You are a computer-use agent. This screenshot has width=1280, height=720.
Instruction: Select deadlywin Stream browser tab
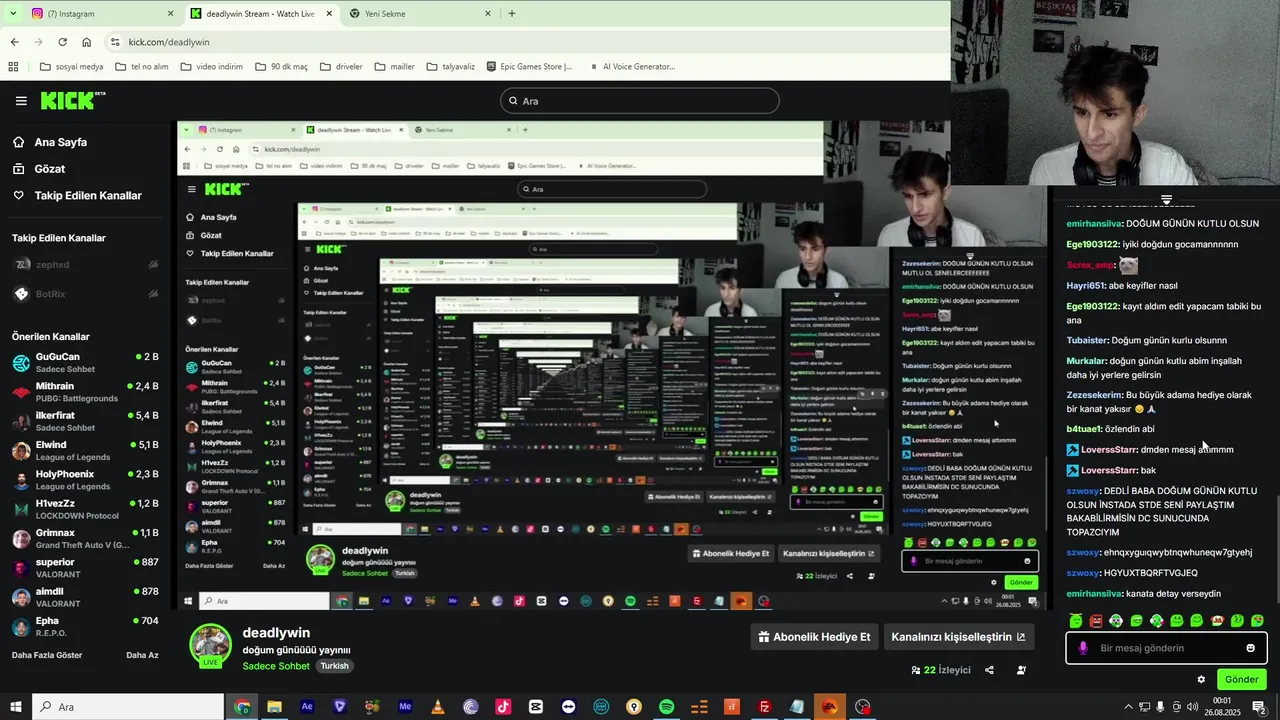tap(260, 14)
